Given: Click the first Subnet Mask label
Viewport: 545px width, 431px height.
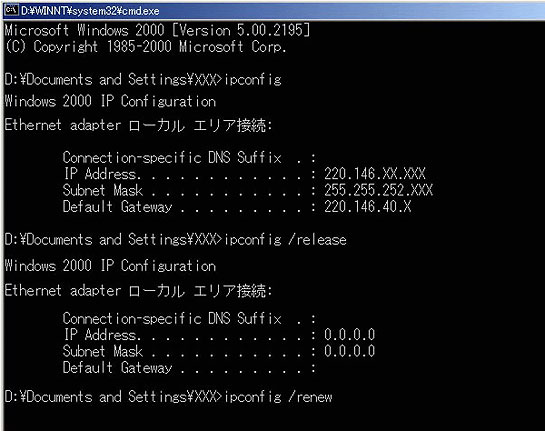Looking at the screenshot, I should point(103,190).
